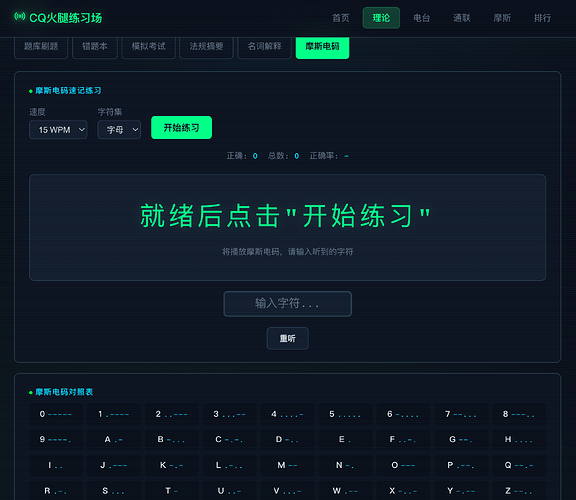Image resolution: width=576 pixels, height=500 pixels.
Task: Click the letter G morse cell
Action: tap(461, 439)
